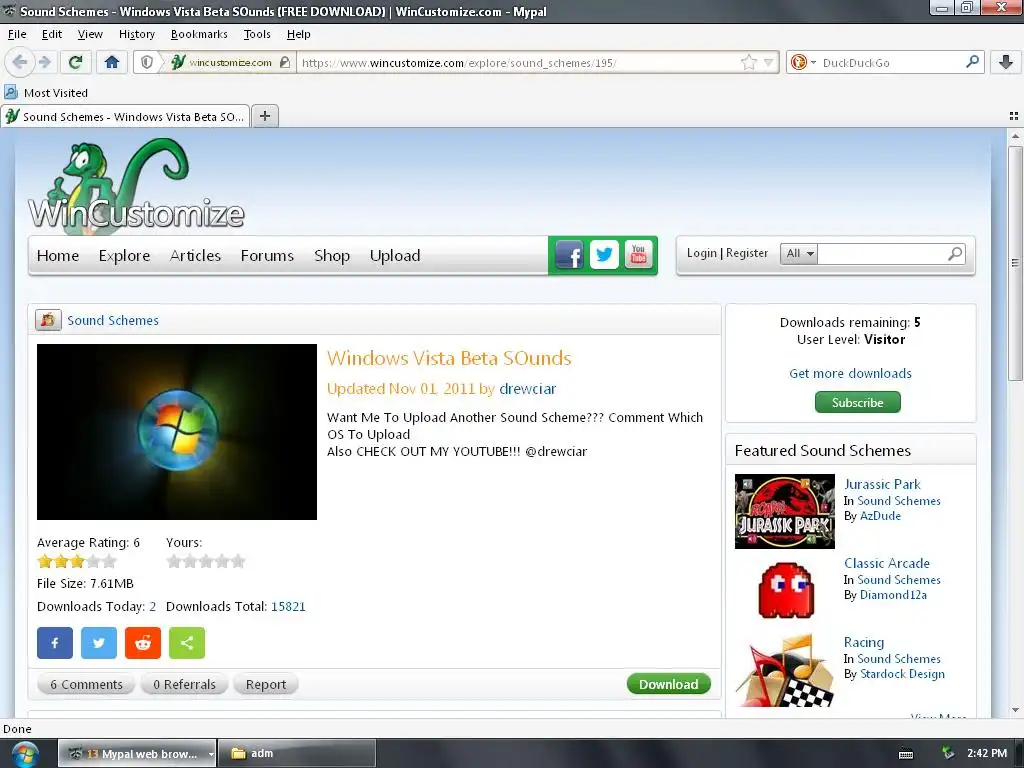Viewport: 1024px width, 768px height.
Task: Switch to the adm folder taskbar button
Action: [x=296, y=753]
